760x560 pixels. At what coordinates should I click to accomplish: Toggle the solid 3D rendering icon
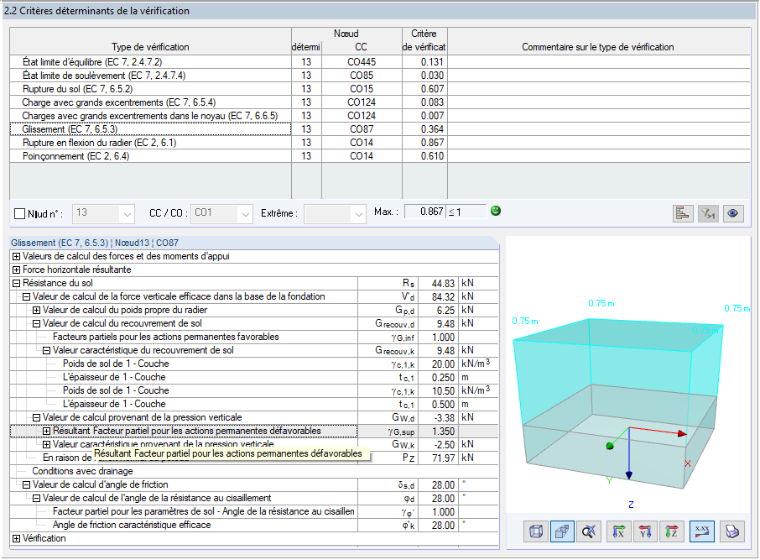tap(562, 531)
